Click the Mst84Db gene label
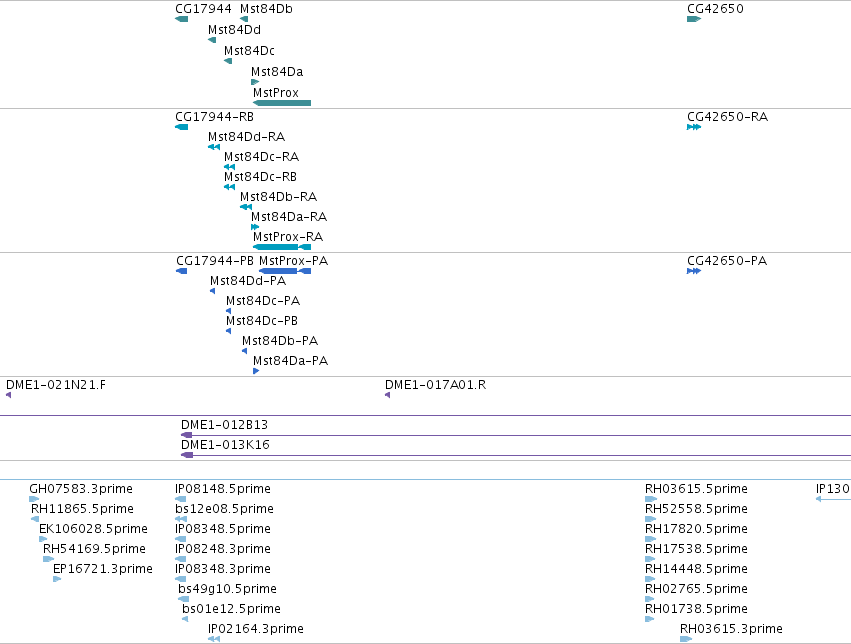 (266, 9)
